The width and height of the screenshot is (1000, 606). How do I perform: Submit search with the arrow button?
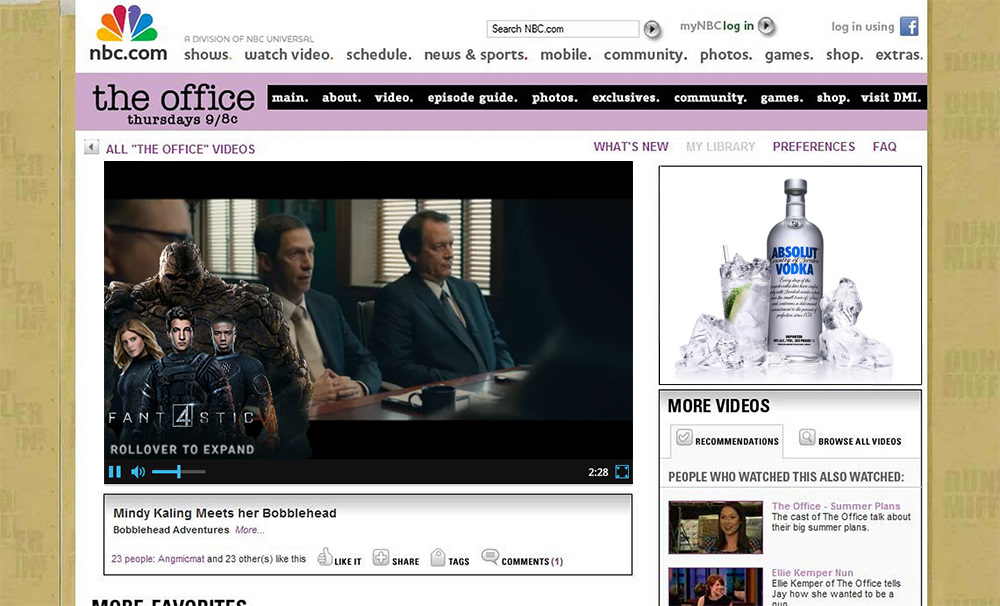pyautogui.click(x=651, y=29)
